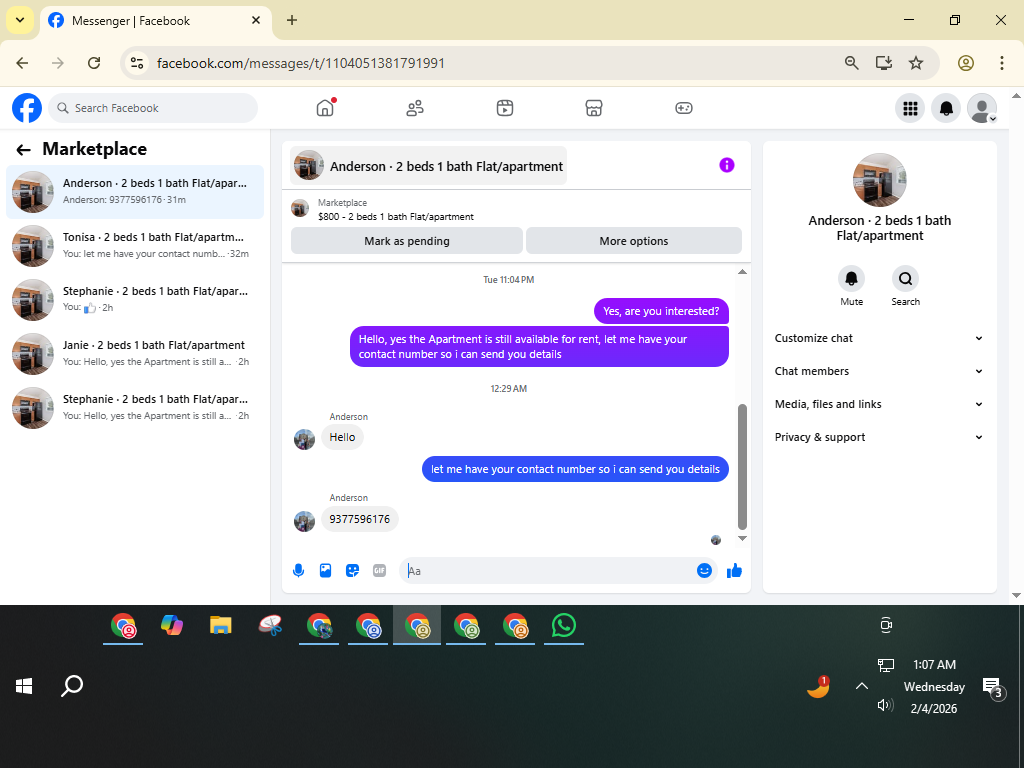Show hidden system tray icons chevron
Screen dimensions: 1024x768
(x=861, y=686)
